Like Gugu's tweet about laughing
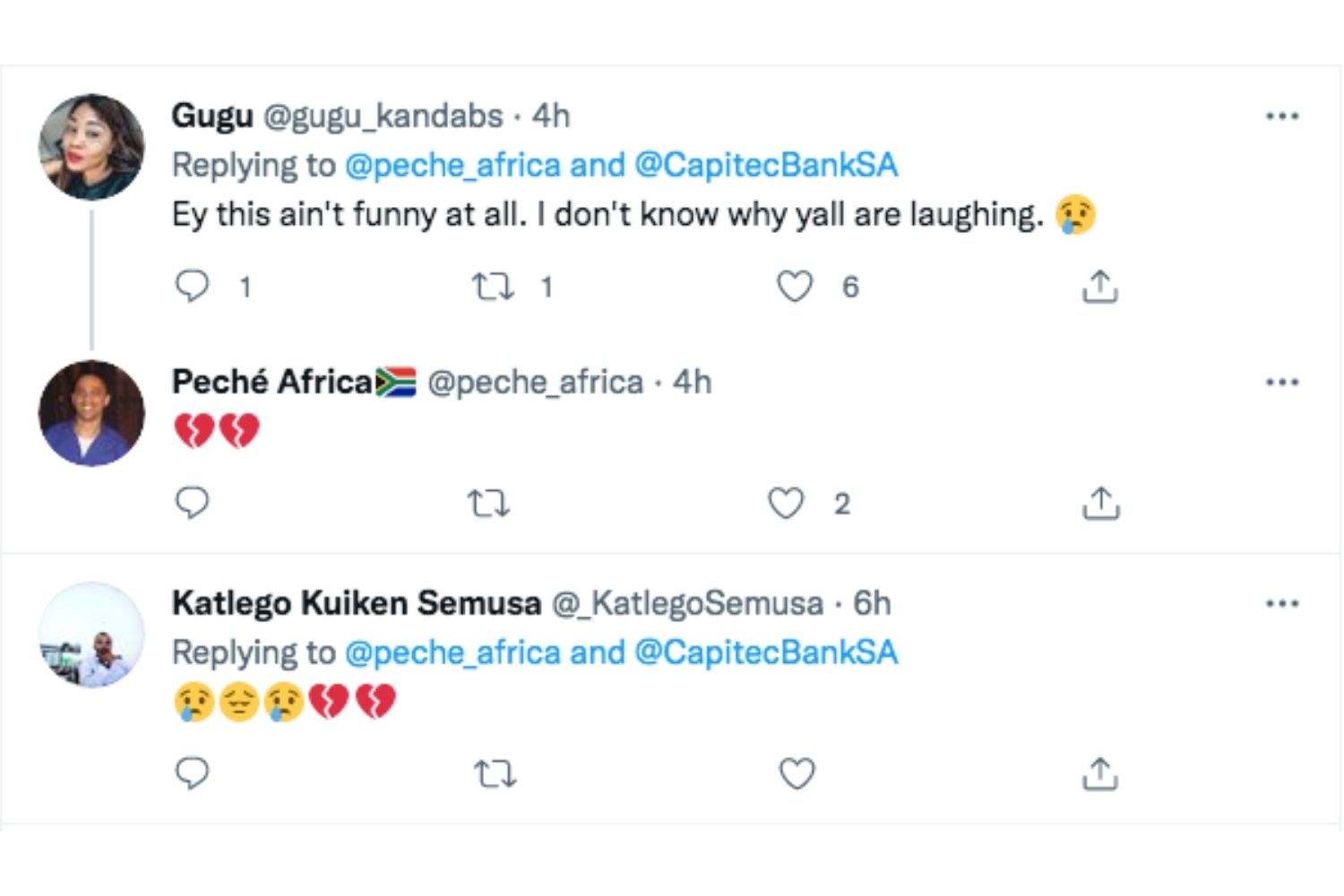 pyautogui.click(x=795, y=287)
